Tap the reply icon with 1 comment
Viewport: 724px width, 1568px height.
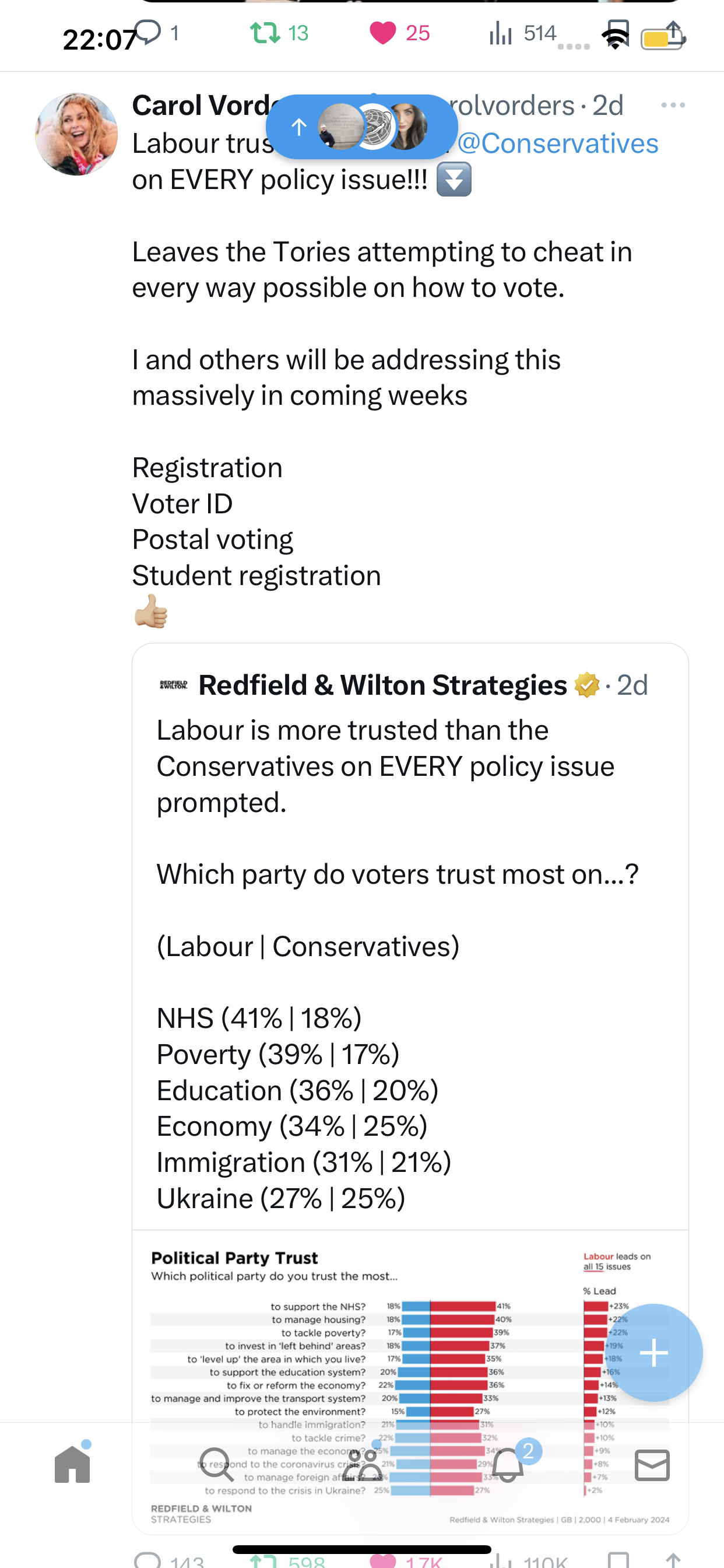[148, 32]
